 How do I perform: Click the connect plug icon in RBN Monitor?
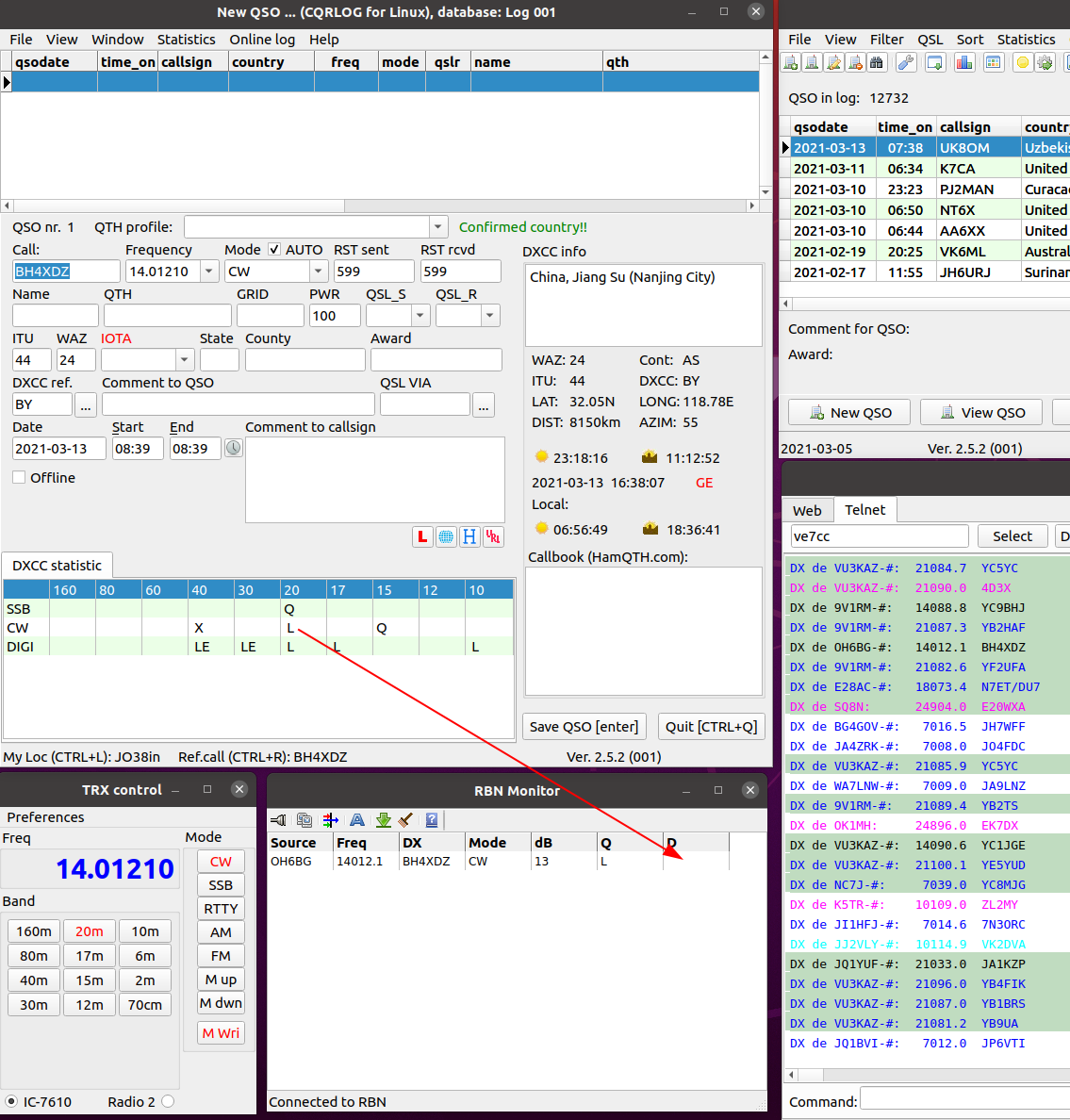coord(278,820)
